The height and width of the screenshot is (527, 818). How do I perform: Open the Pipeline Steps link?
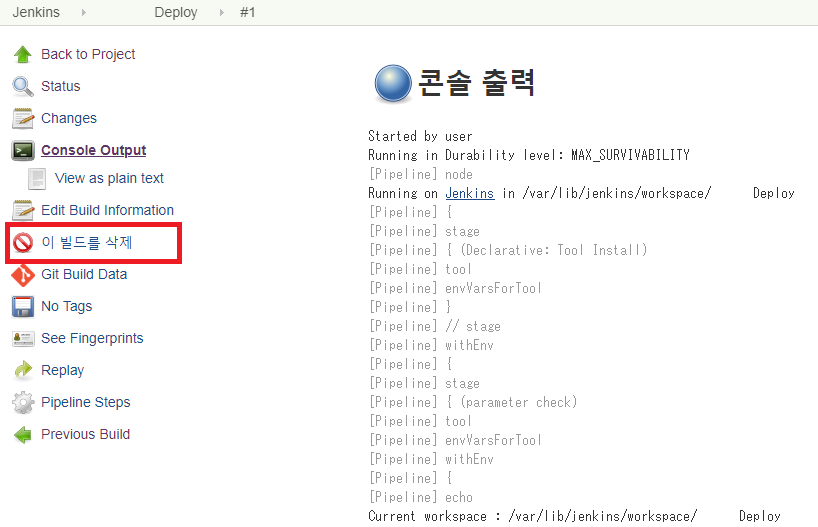pos(86,402)
